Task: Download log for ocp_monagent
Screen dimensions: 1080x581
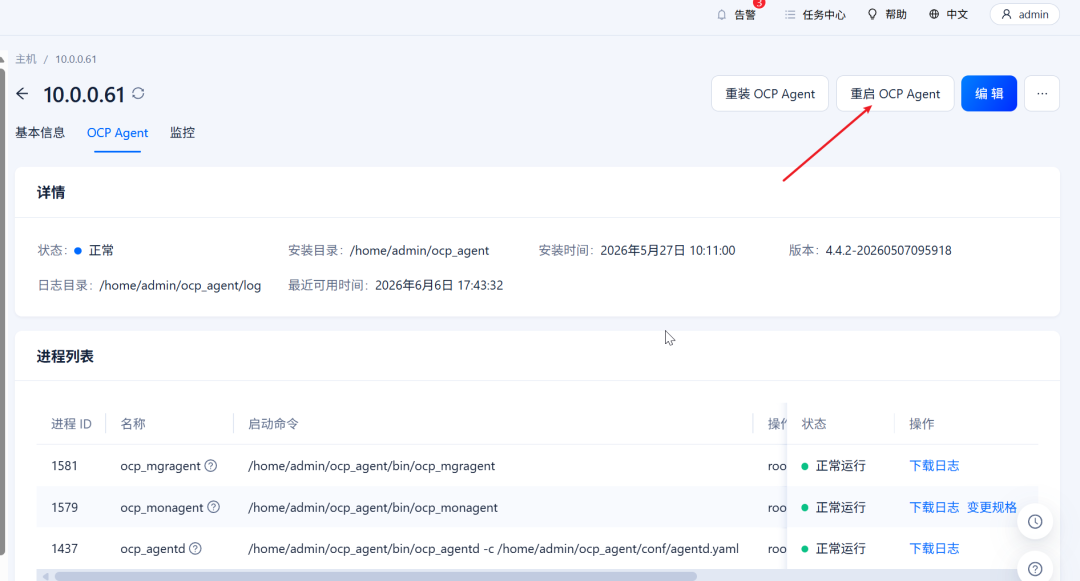Action: (934, 507)
